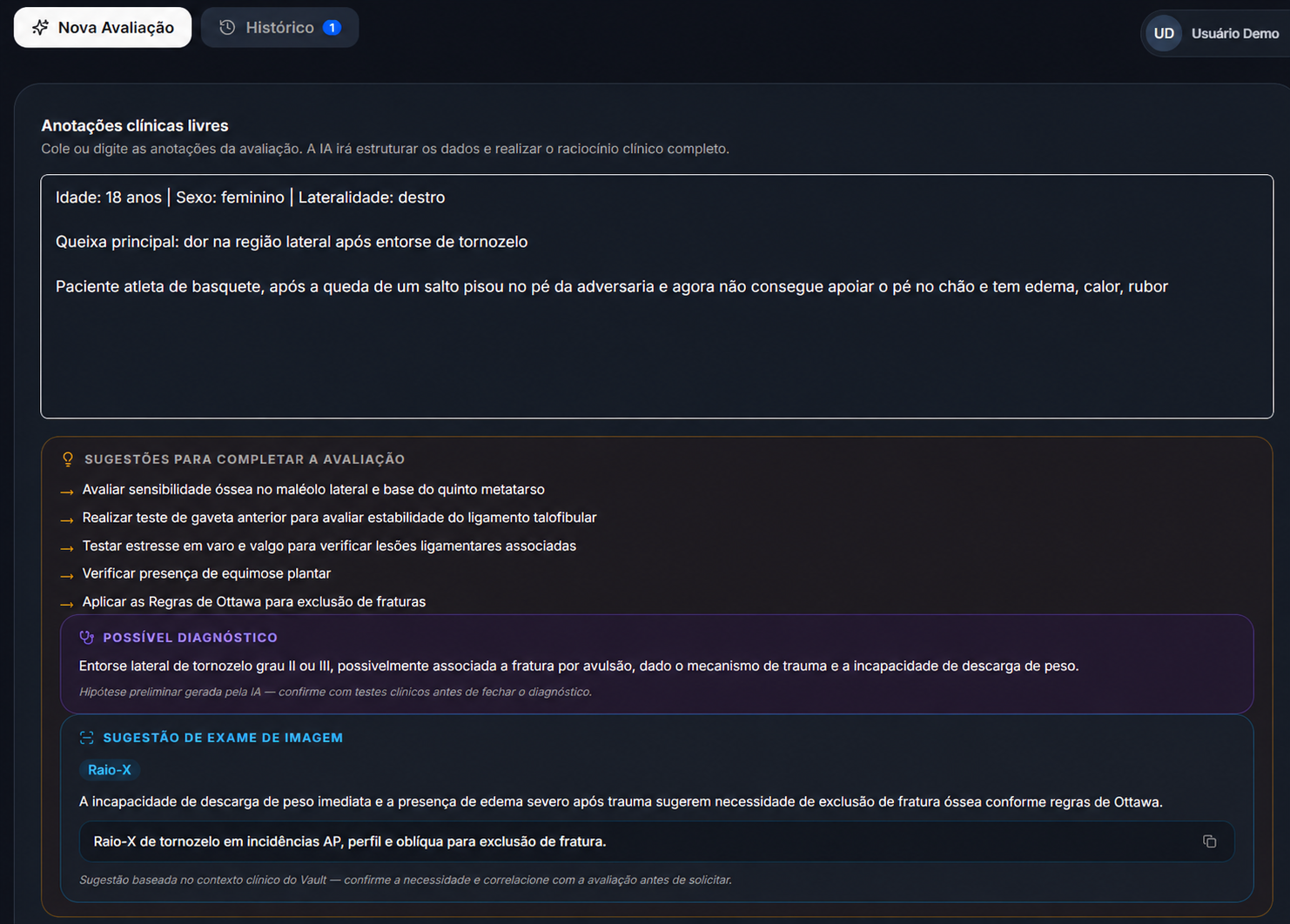
Task: Click the blue badge showing 1 on Histórico
Action: point(332,28)
